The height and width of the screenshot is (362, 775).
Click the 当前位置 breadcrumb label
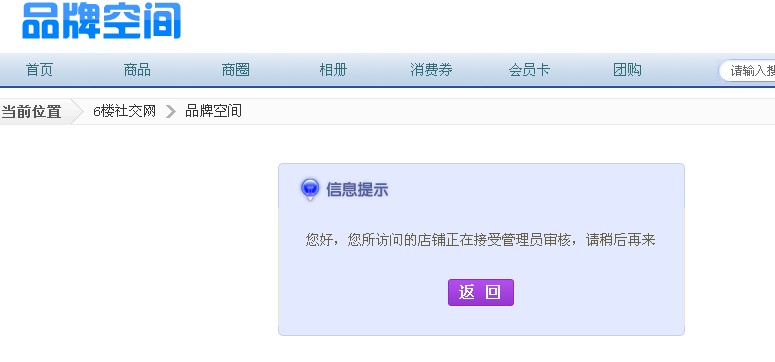[31, 112]
